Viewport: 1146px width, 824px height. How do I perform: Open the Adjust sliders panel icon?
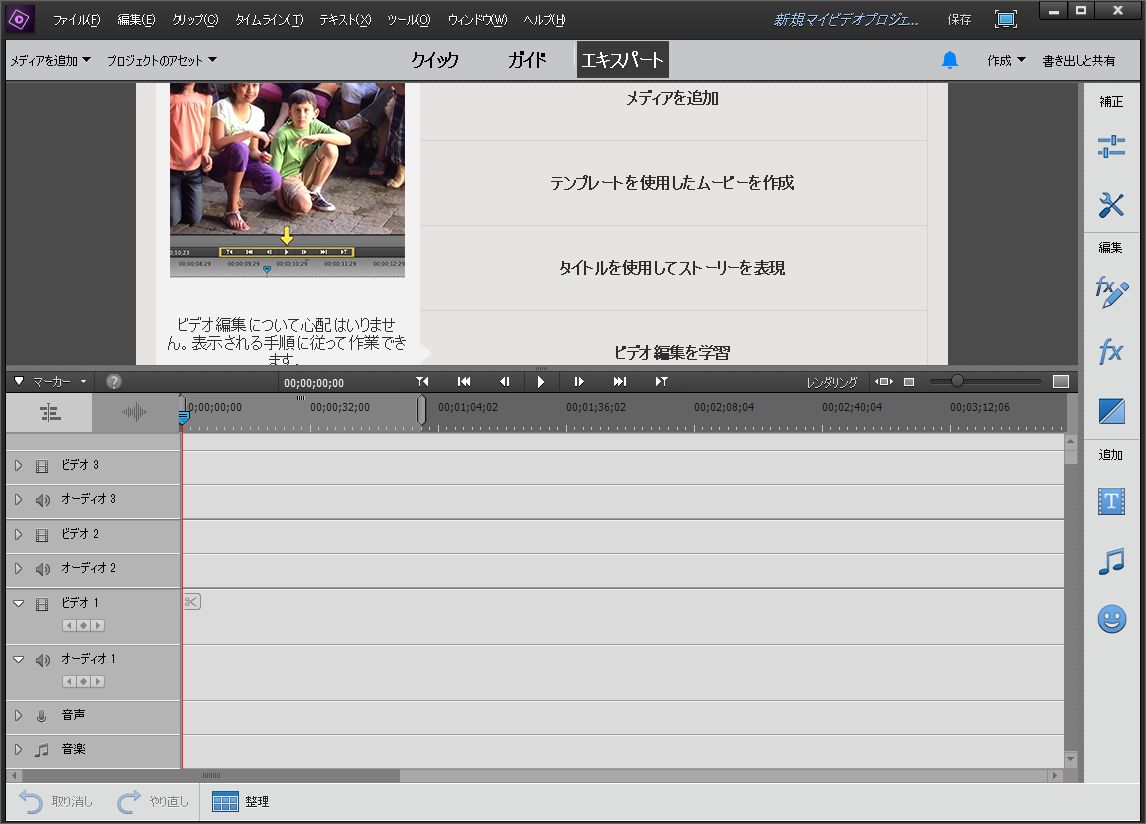[x=1111, y=146]
